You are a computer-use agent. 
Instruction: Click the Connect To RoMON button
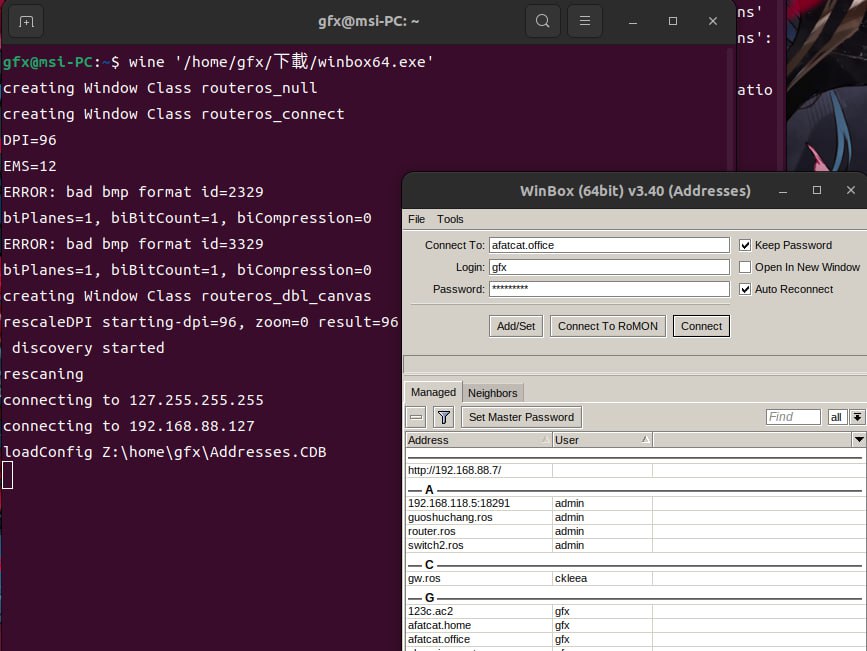607,326
